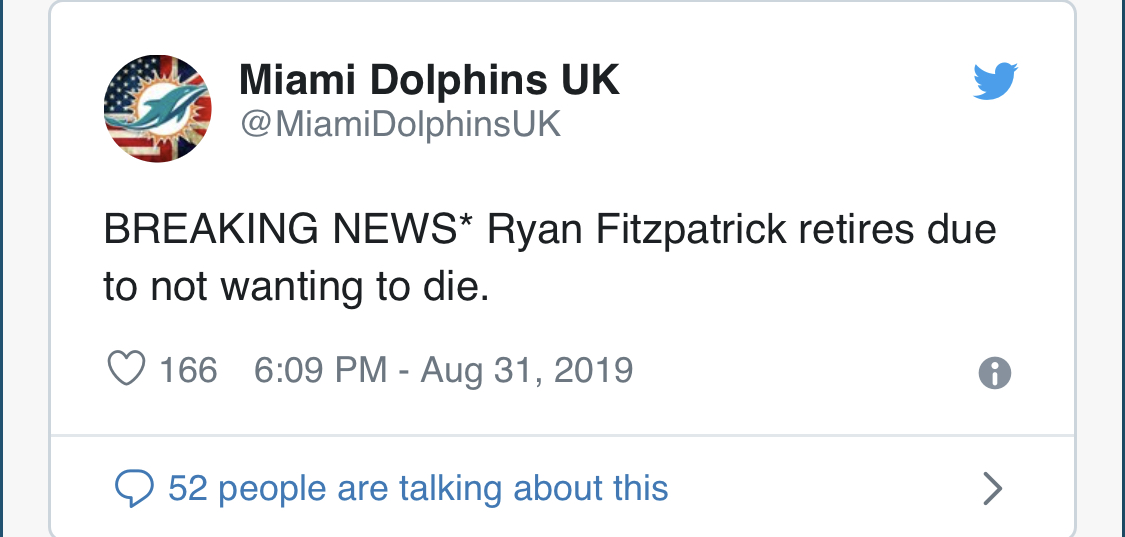
Task: Like the tweet with the heart icon
Action: coord(126,370)
